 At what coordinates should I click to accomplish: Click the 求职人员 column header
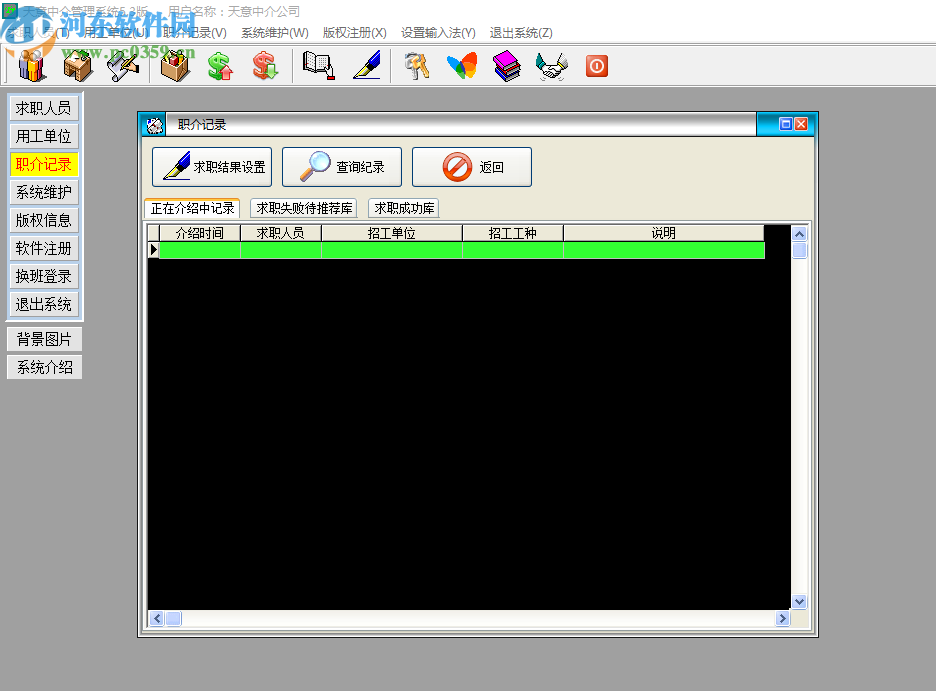281,233
